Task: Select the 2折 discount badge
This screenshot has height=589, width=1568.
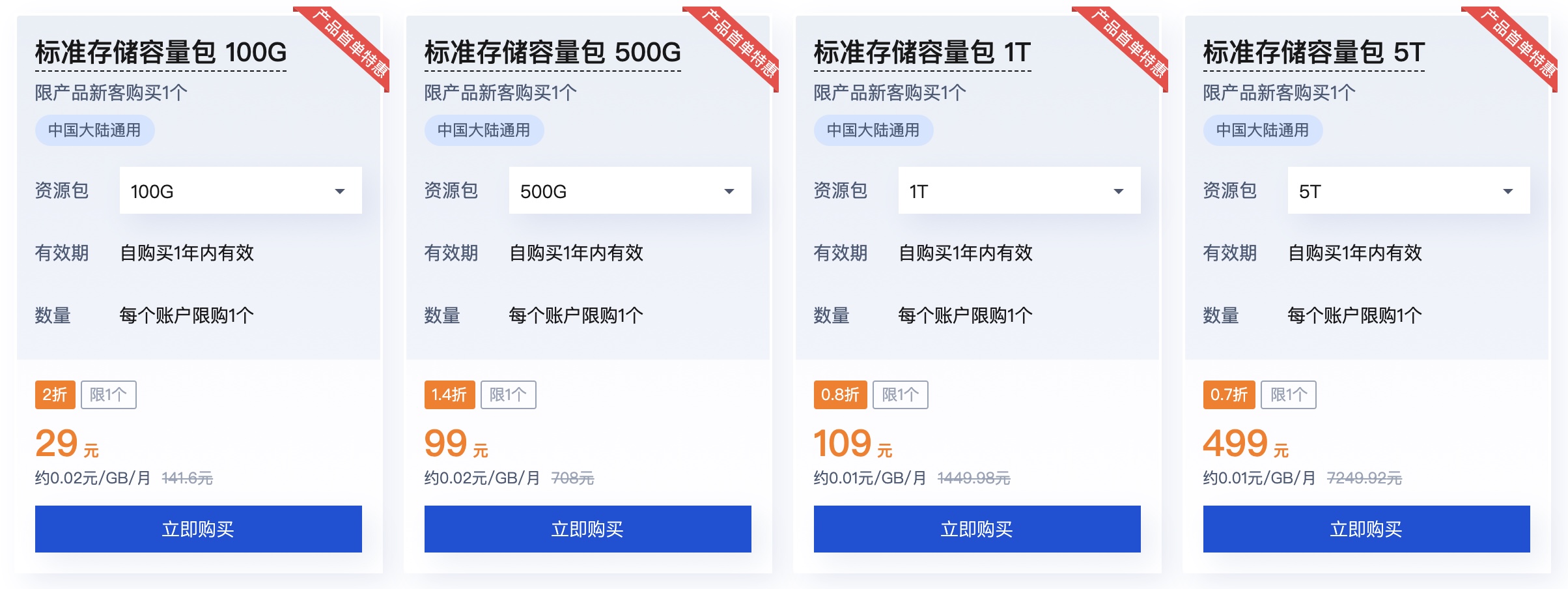Action: point(55,395)
